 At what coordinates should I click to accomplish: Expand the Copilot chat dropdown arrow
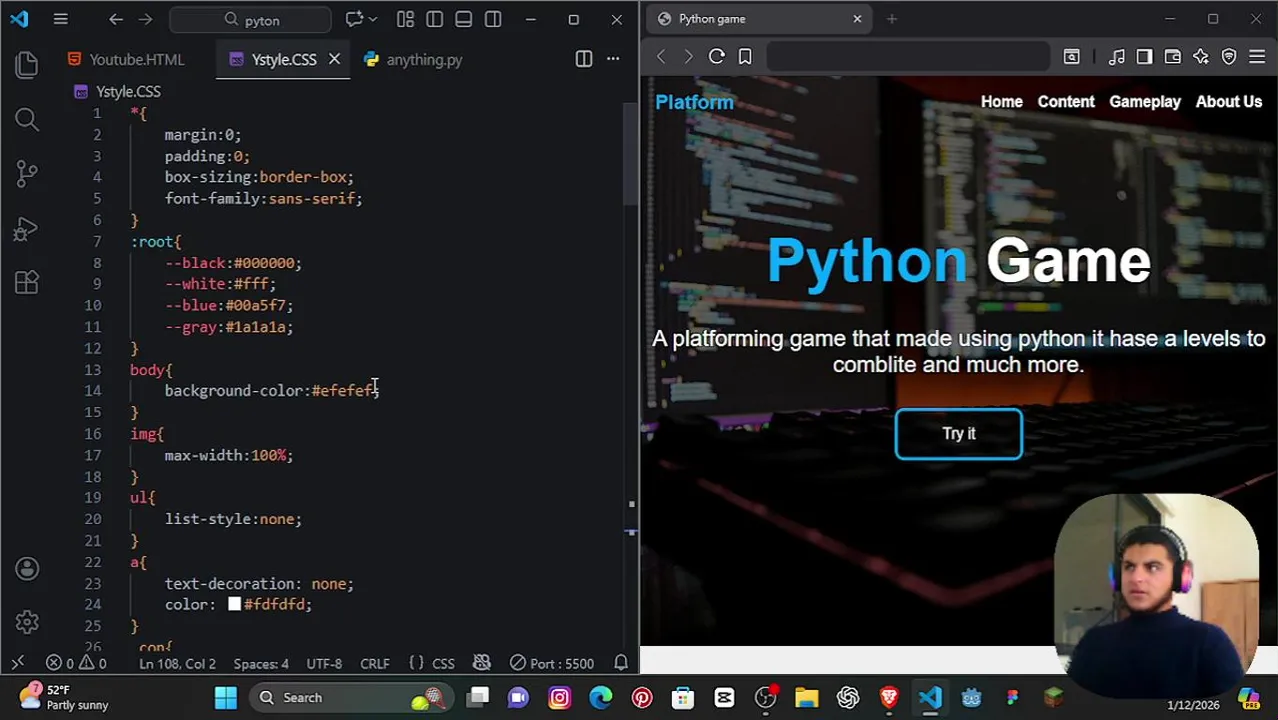(x=373, y=19)
